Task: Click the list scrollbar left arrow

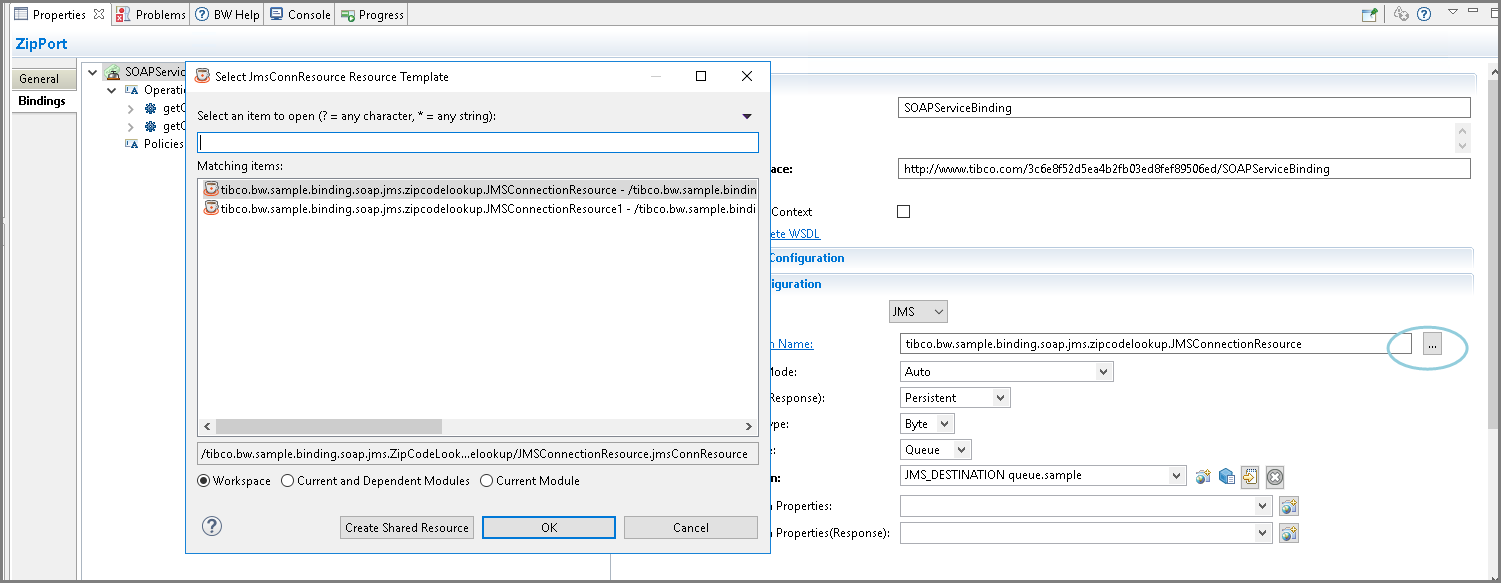Action: 206,426
